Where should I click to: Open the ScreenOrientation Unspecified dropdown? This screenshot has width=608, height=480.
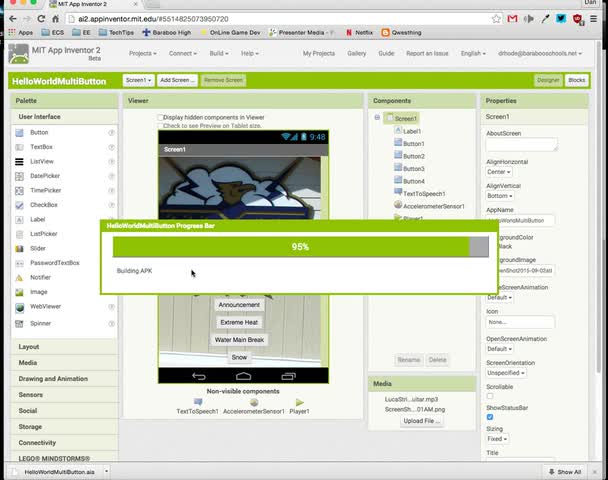pos(506,373)
